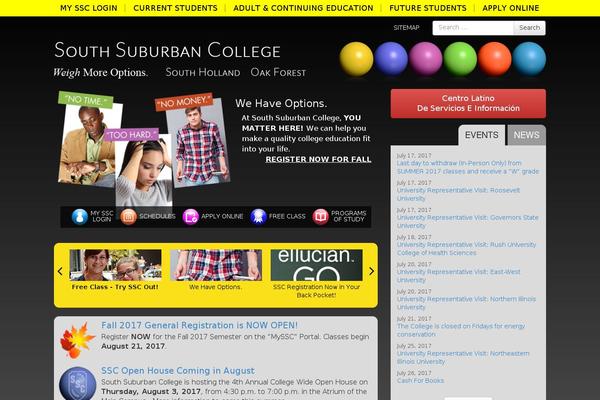
Task: Open the My SSC Login person icon
Action: click(x=80, y=217)
